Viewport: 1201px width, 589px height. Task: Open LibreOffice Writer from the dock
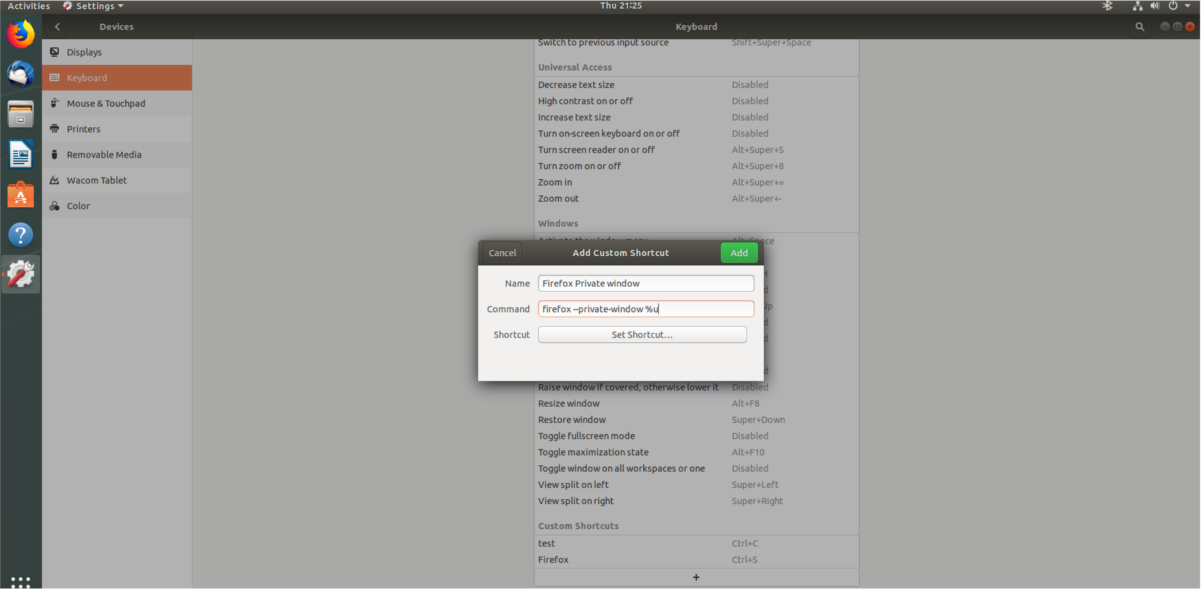[20, 154]
